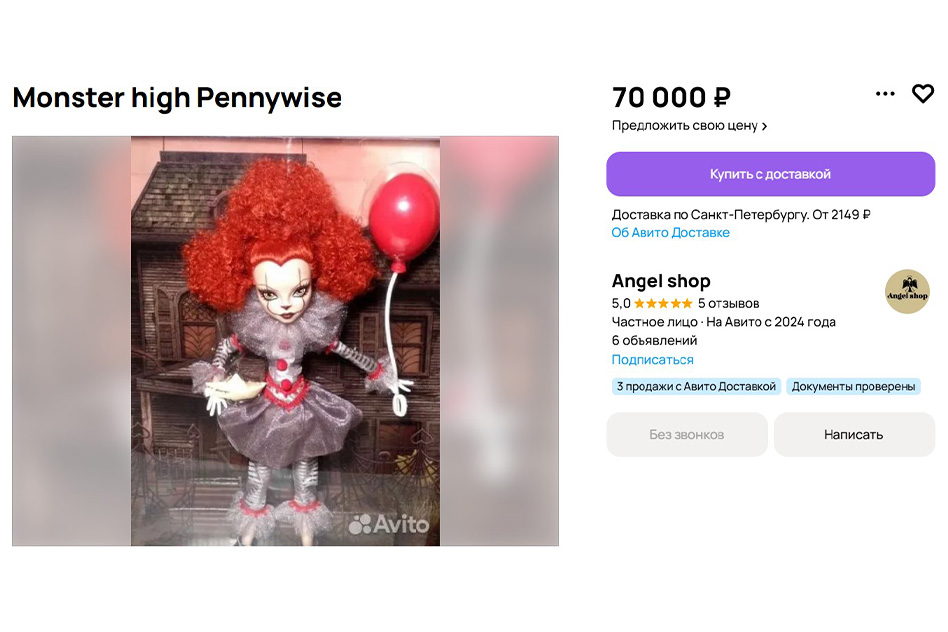Open the three-dot more options menu
948x632 pixels.
click(885, 94)
